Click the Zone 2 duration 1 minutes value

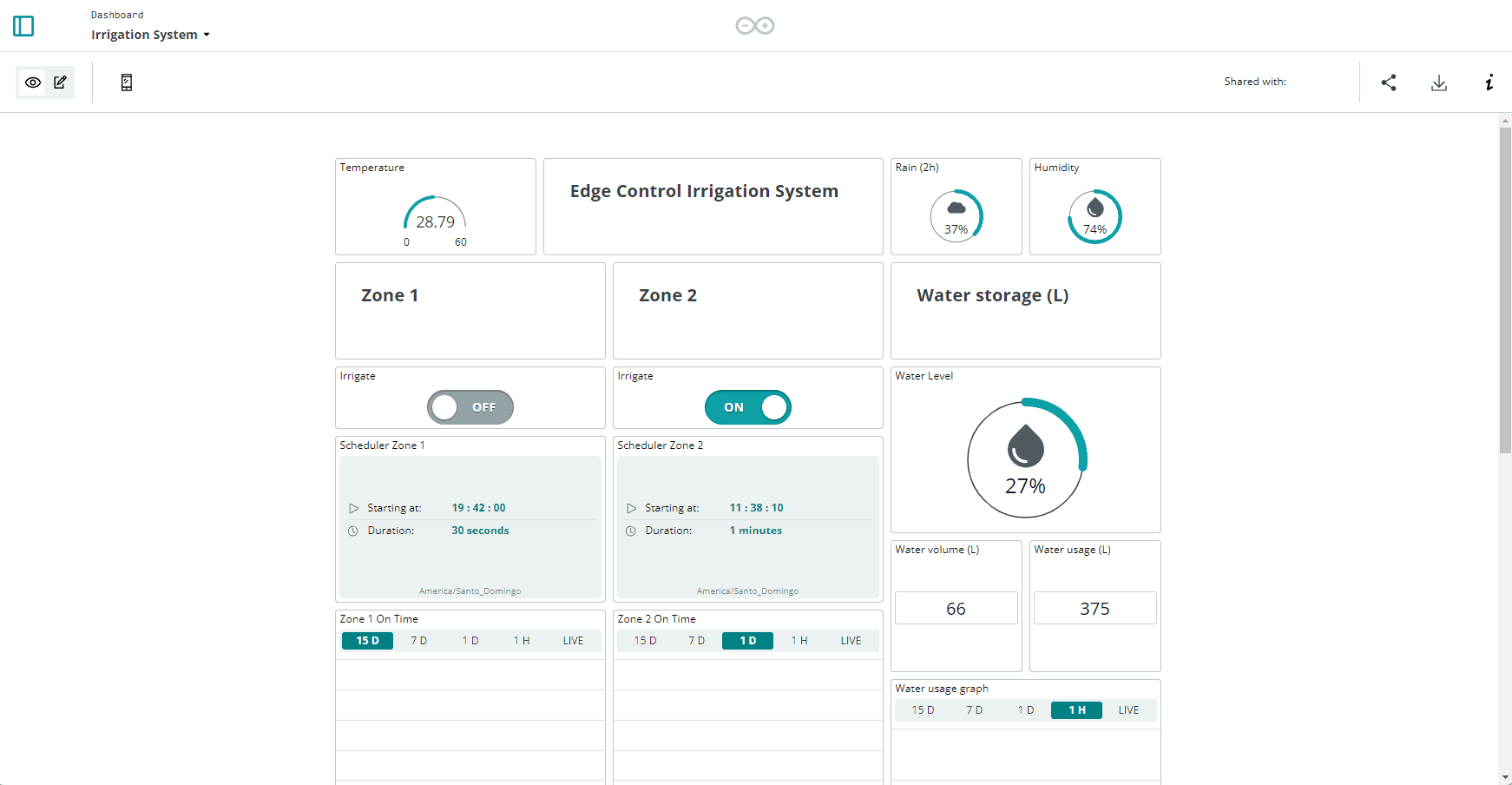pos(755,531)
